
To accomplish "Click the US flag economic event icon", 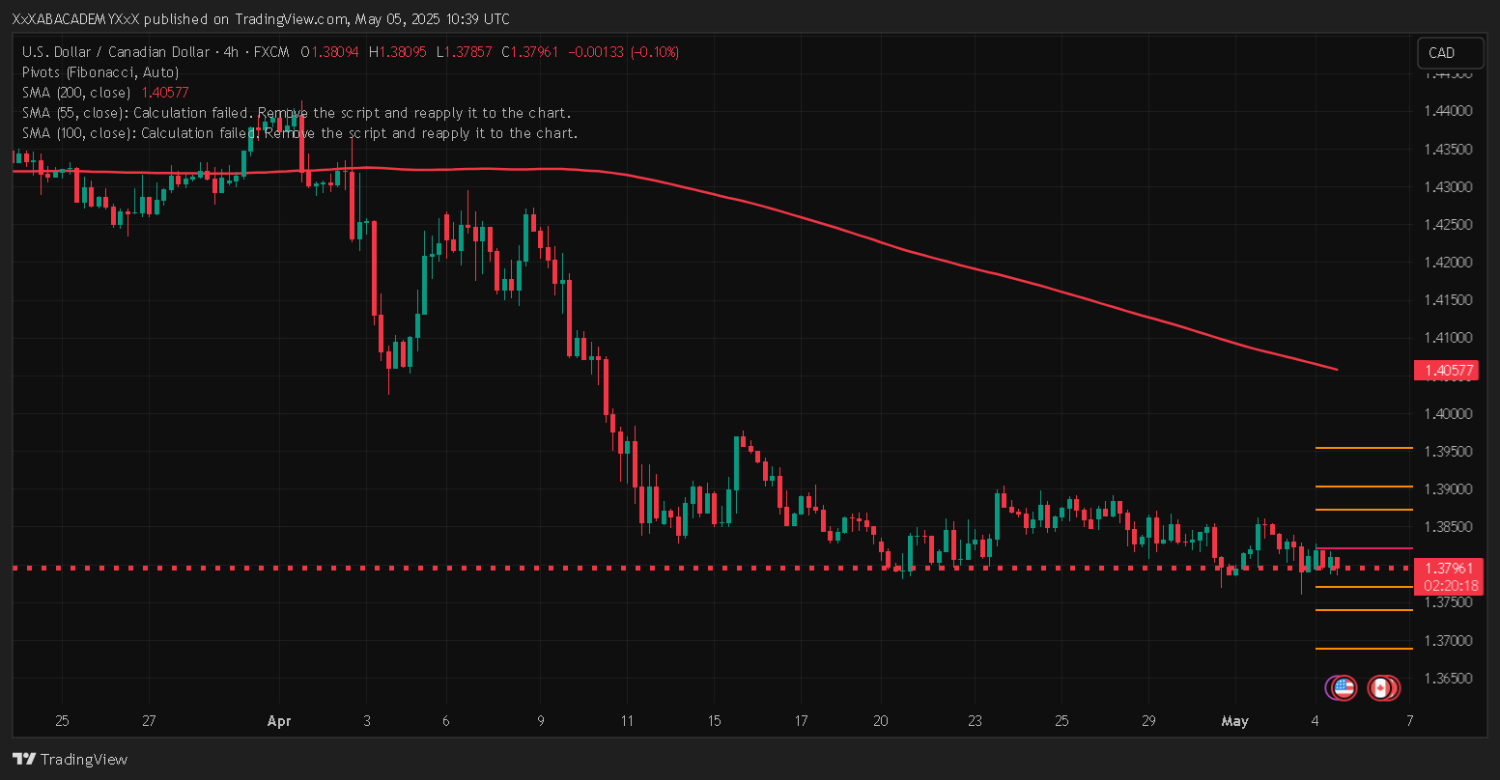I will (x=1343, y=688).
